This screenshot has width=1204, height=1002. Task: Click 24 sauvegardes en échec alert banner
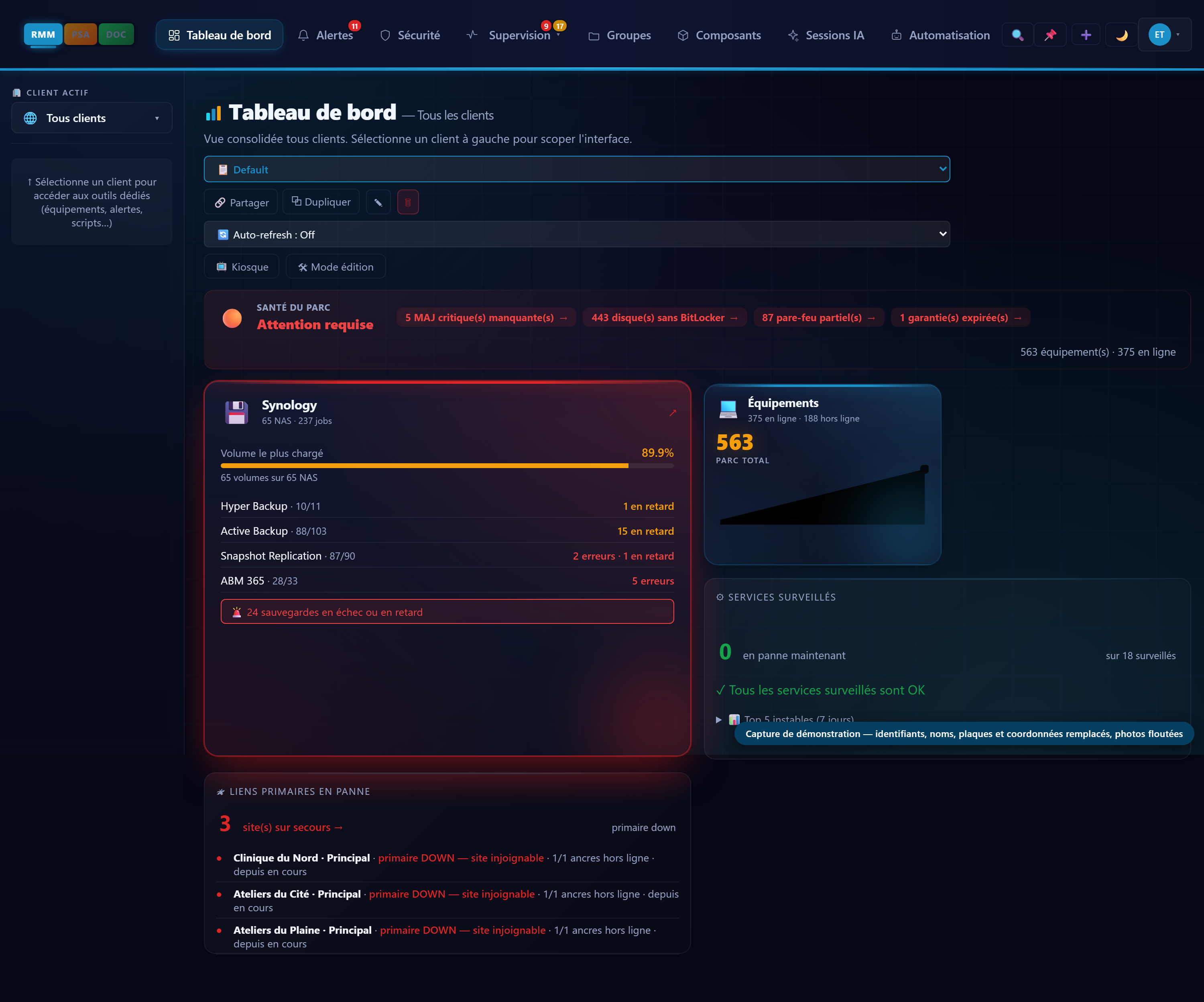[447, 611]
